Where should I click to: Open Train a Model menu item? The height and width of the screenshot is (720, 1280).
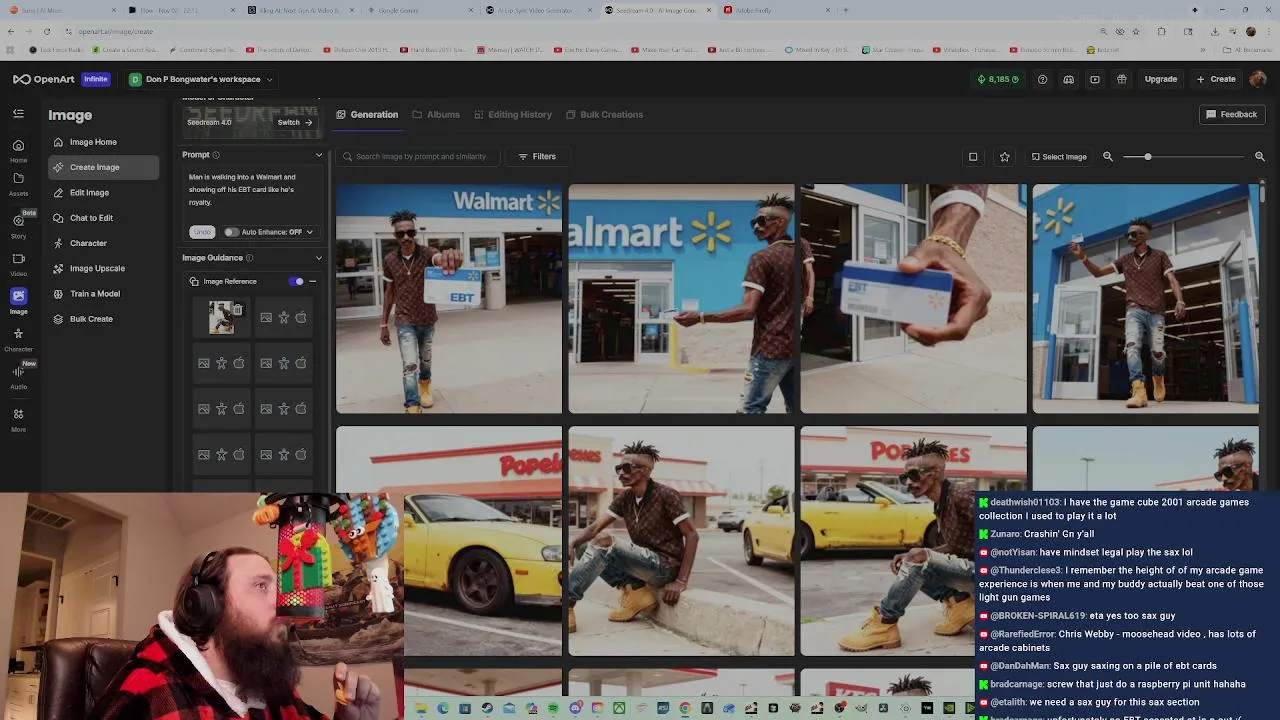[103, 293]
